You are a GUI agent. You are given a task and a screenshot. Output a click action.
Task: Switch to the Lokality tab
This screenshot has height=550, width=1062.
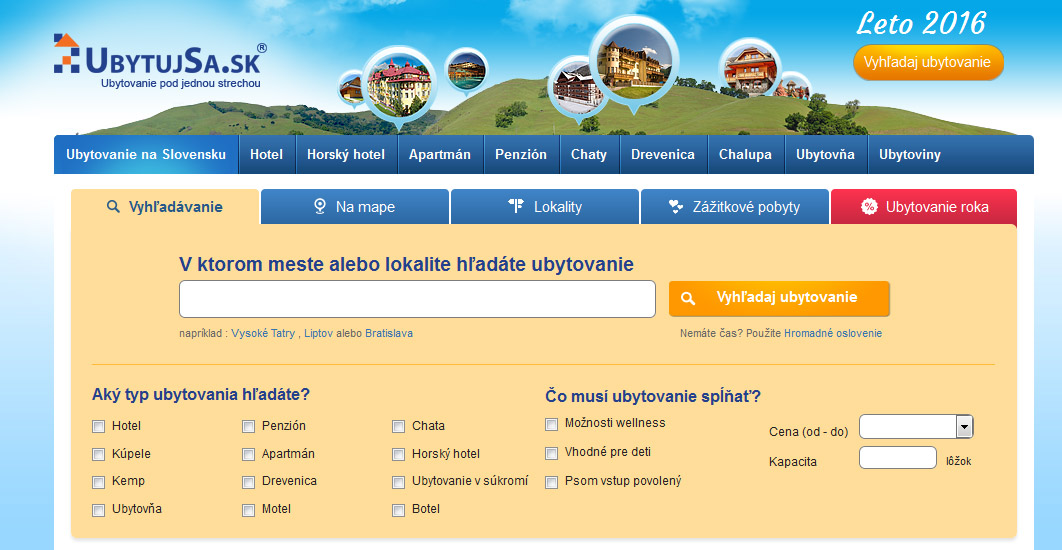[544, 207]
